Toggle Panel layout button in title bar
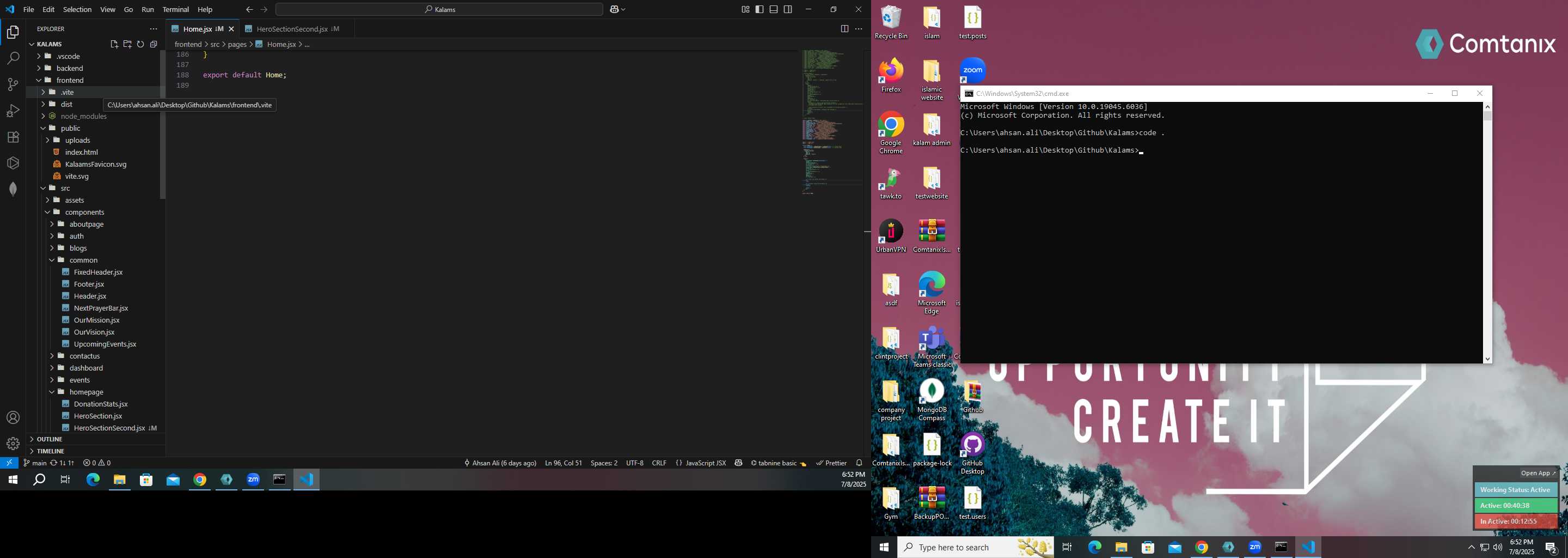Viewport: 1568px width, 558px height. click(774, 9)
